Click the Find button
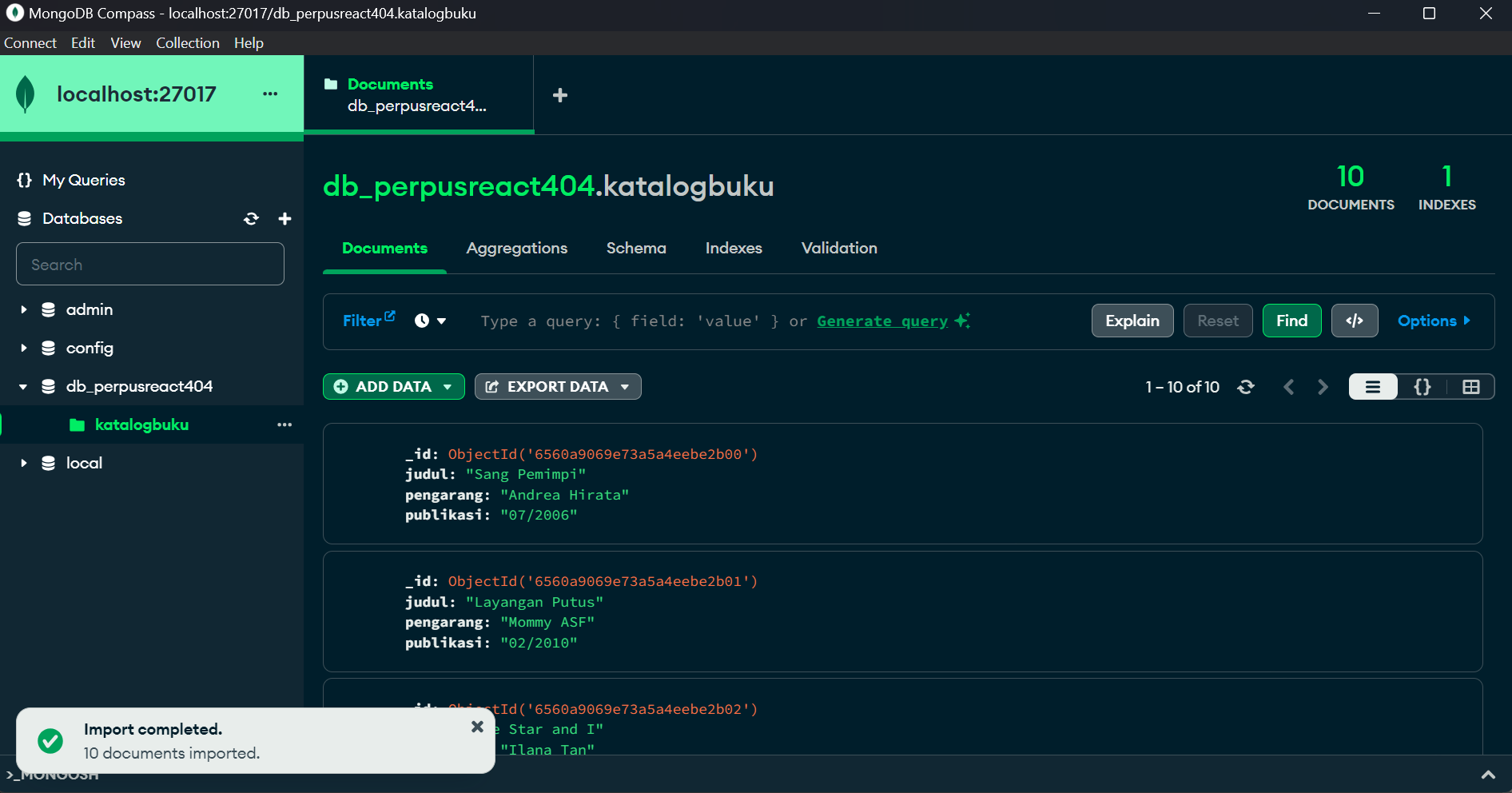The image size is (1512, 793). 1292,321
